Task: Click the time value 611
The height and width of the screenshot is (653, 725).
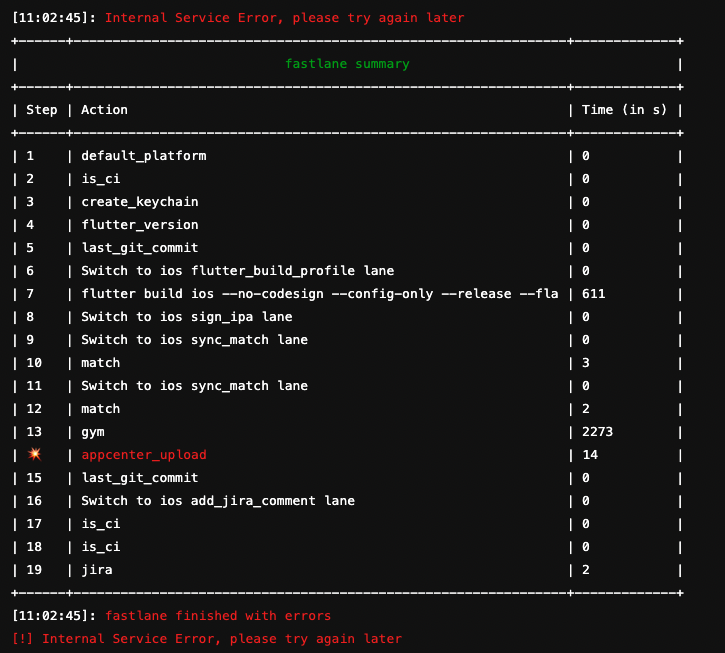Action: 594,294
